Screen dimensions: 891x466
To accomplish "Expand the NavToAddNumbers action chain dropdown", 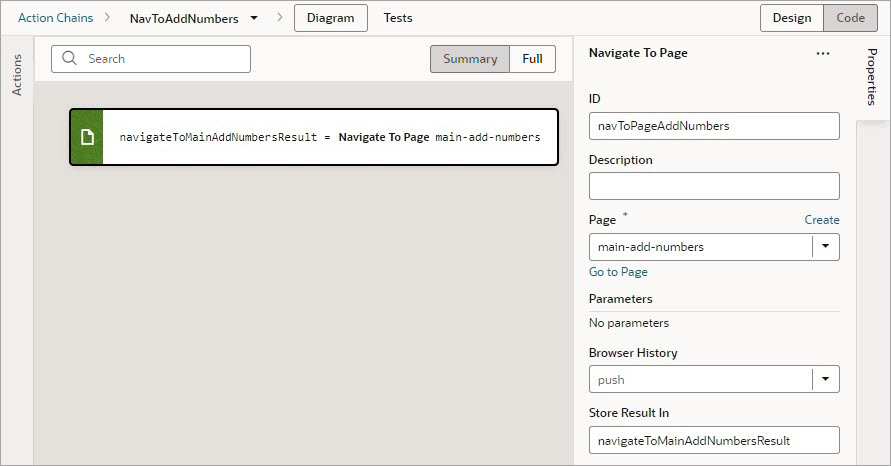I will coord(255,18).
